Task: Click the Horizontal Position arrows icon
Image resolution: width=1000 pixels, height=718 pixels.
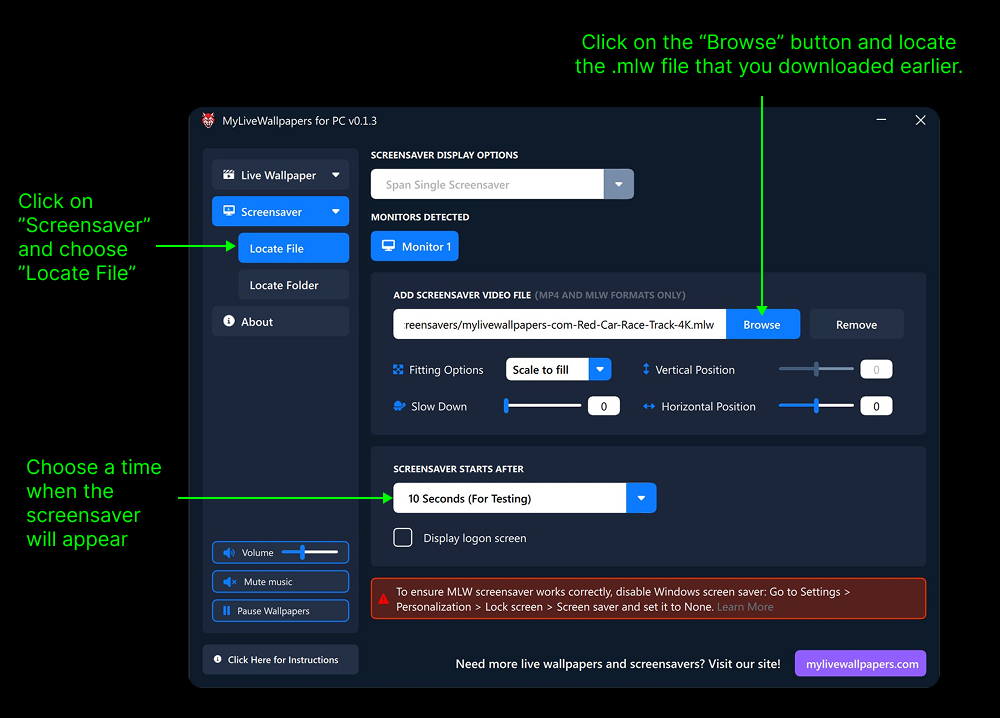Action: 648,407
